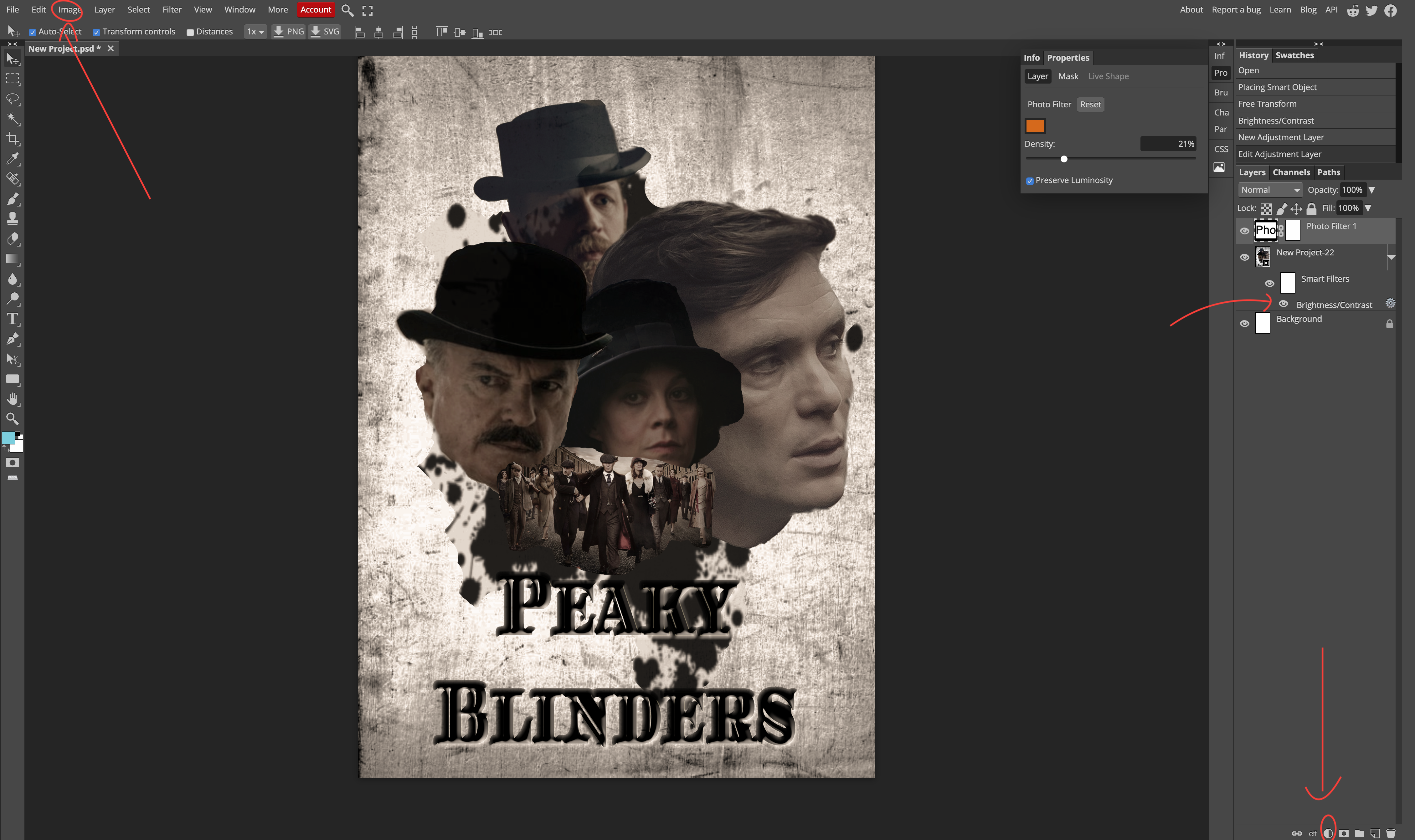Select the Zoom tool

(13, 419)
